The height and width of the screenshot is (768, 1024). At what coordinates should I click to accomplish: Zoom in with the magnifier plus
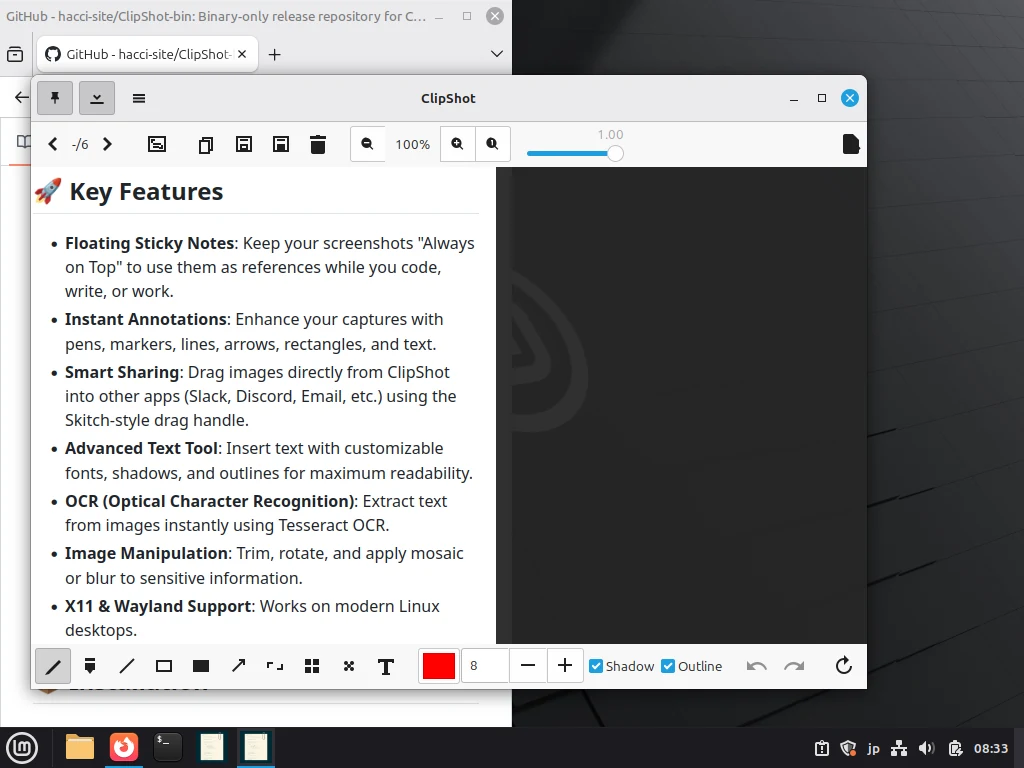pos(457,144)
